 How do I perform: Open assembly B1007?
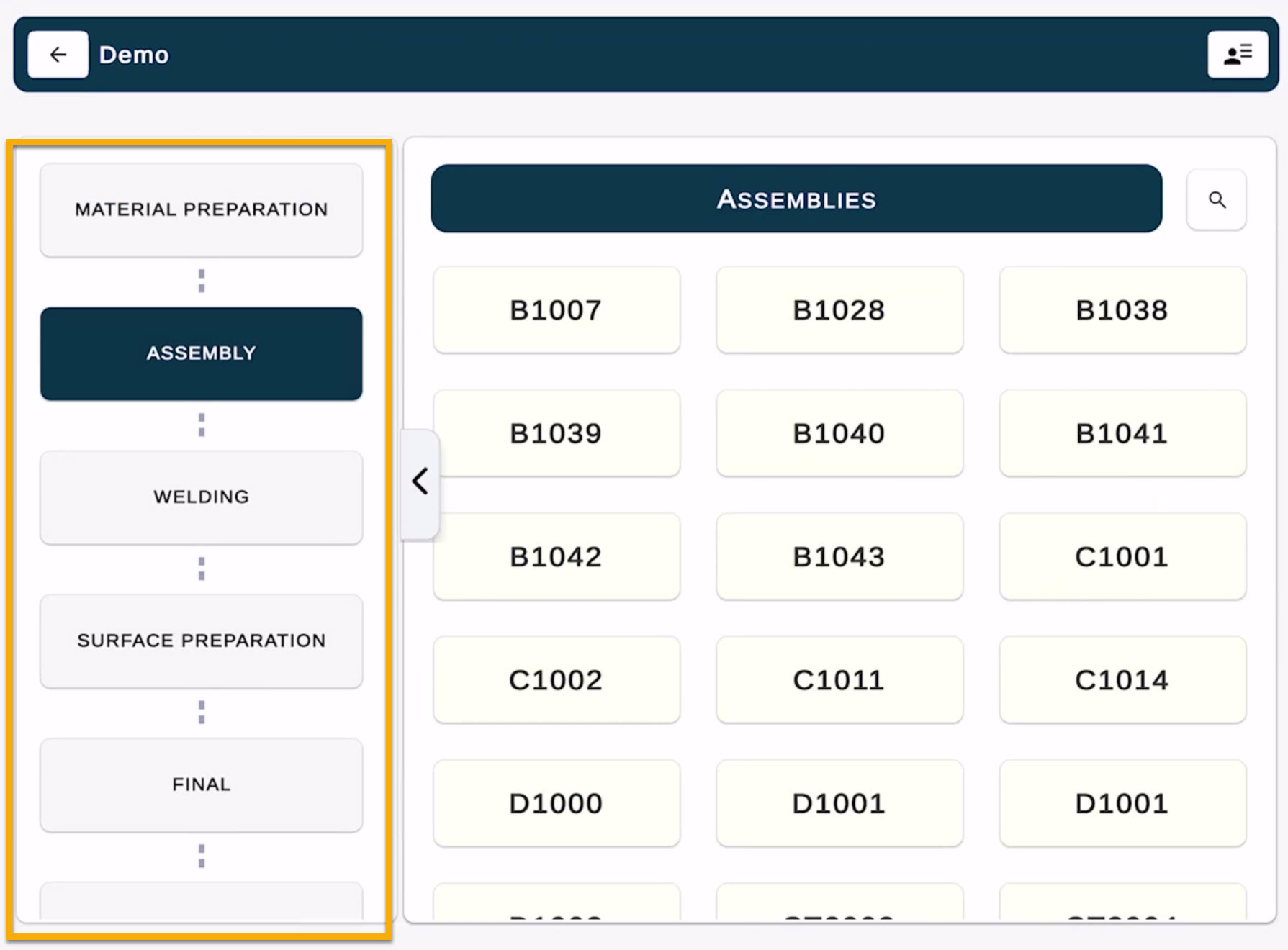556,310
